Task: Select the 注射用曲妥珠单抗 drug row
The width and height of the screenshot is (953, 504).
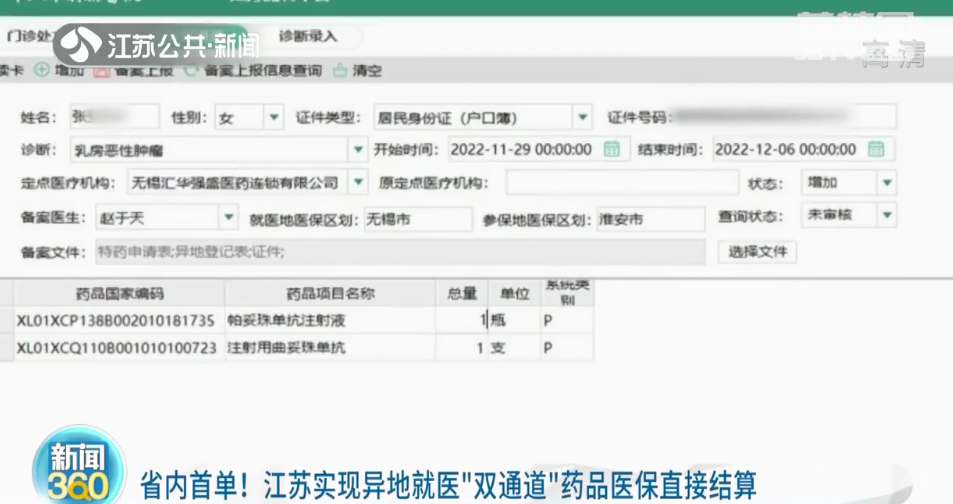Action: pos(287,348)
